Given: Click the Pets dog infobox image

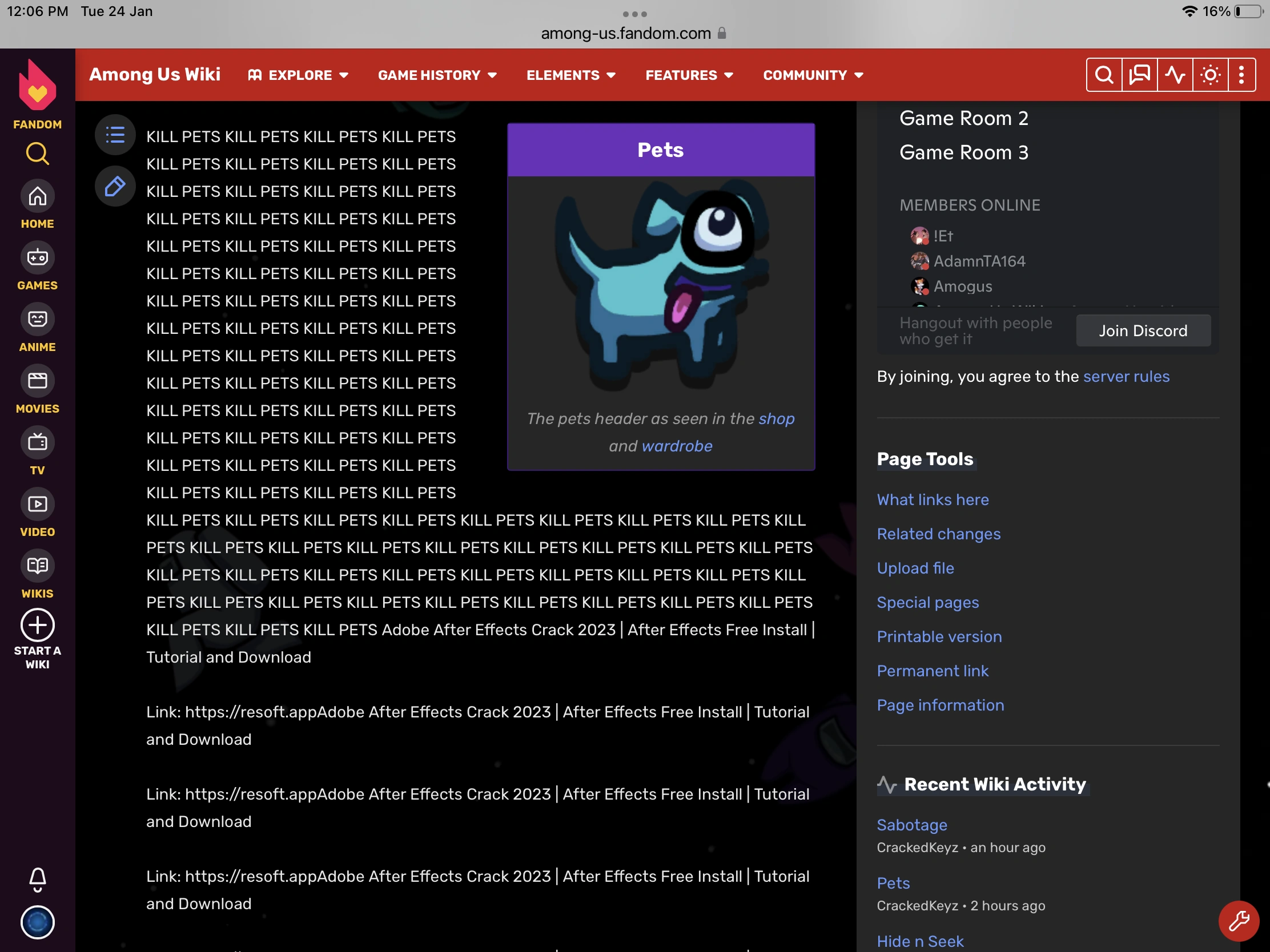Looking at the screenshot, I should [x=660, y=286].
